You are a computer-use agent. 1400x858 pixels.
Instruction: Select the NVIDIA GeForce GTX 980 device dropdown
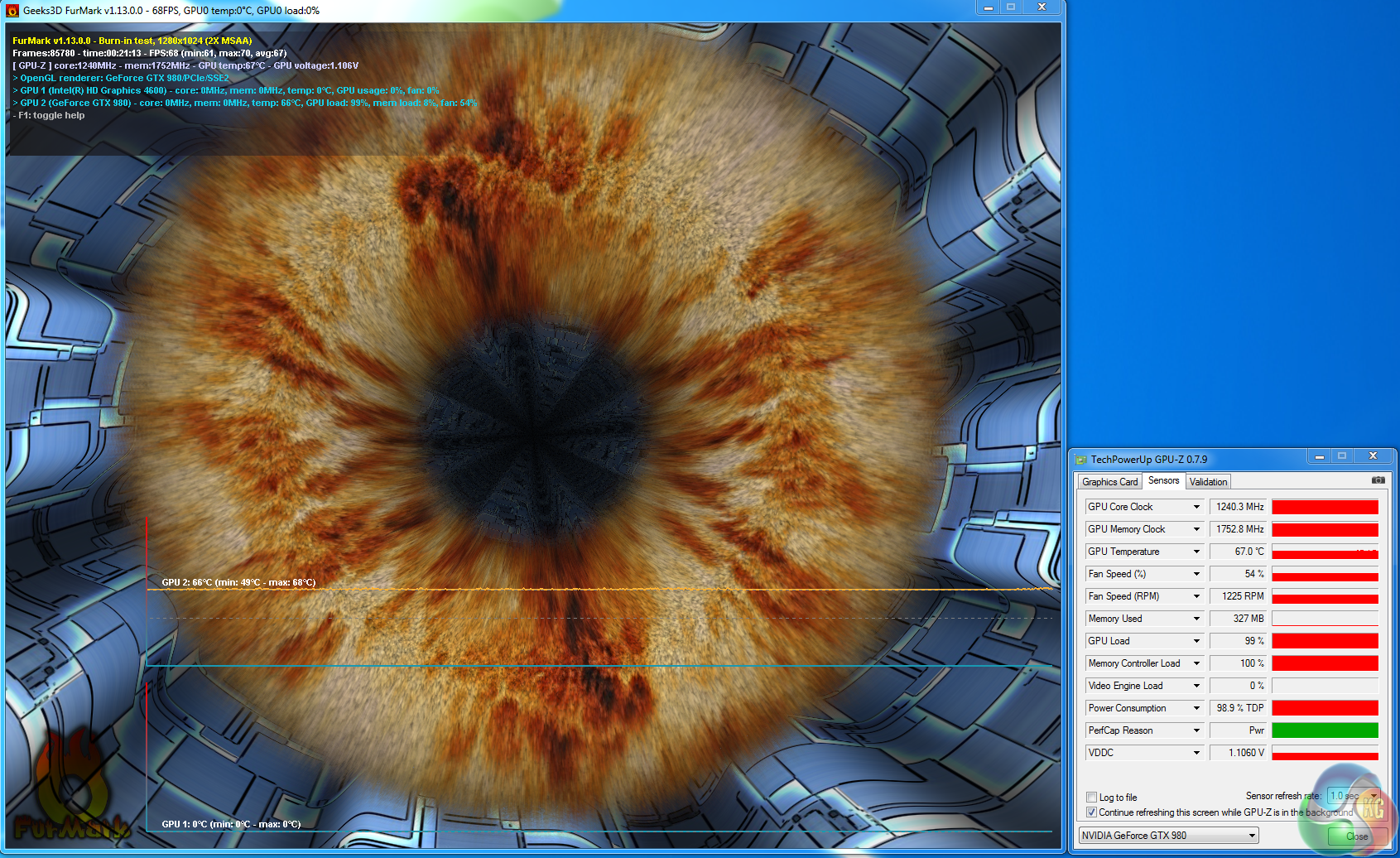coord(1168,836)
